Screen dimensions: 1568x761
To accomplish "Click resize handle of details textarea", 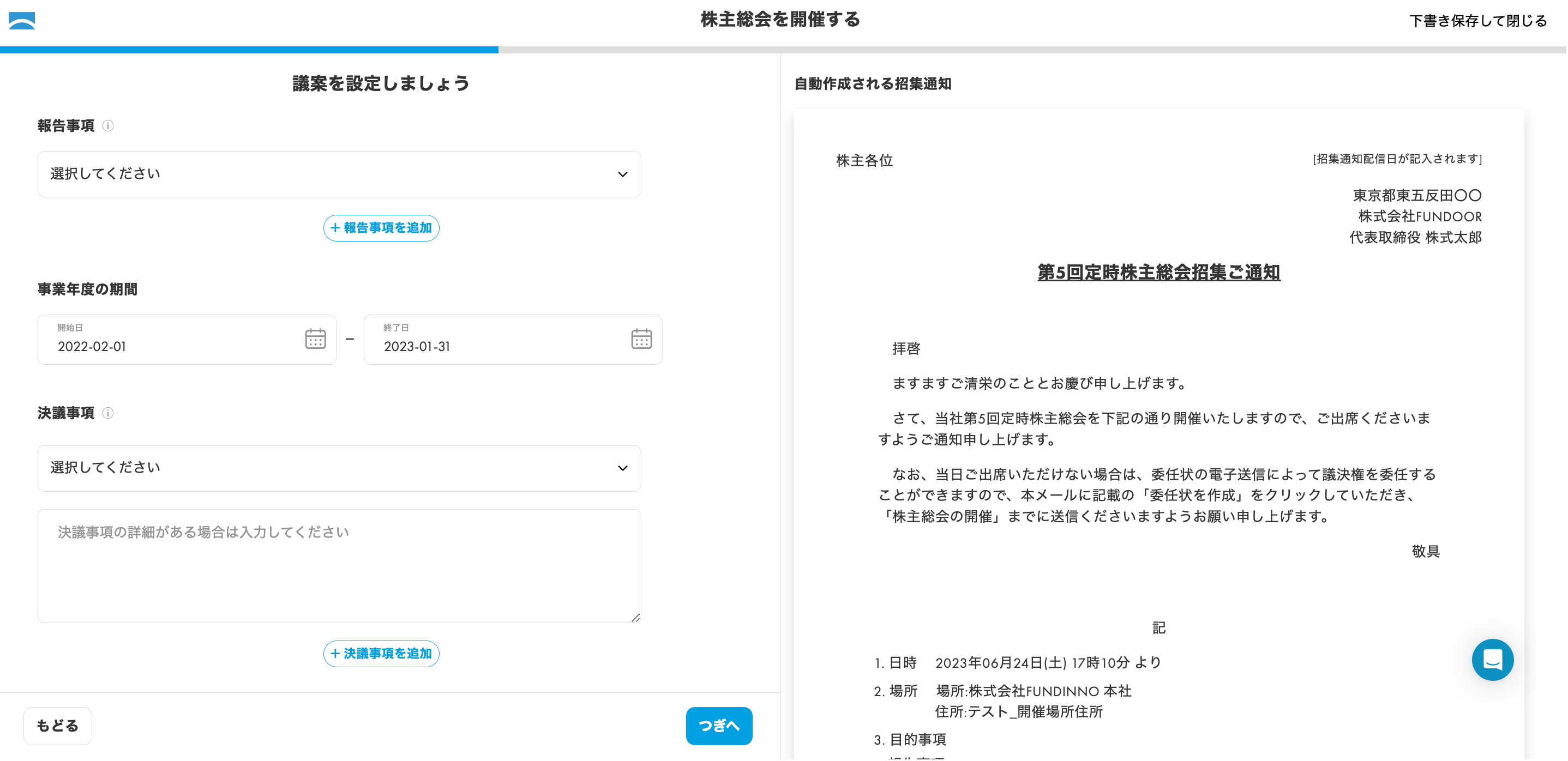I will [635, 618].
